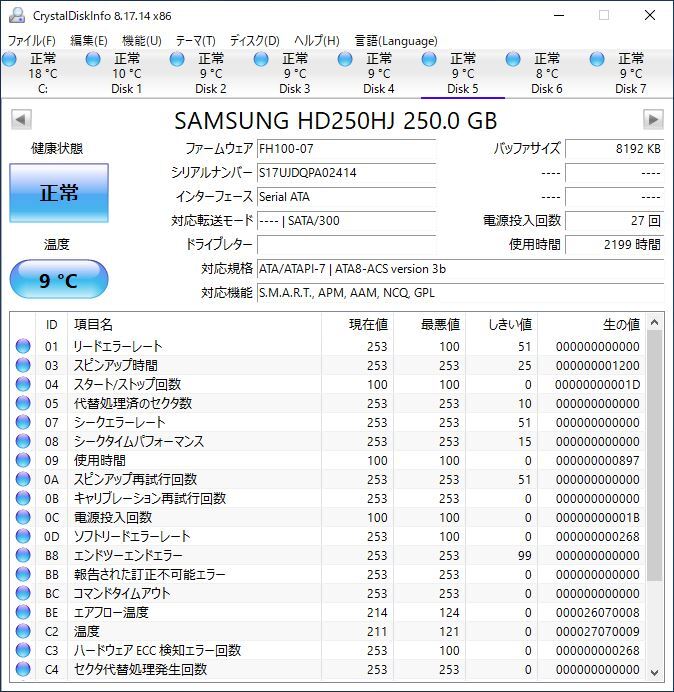Click status orb for ID 0B キャリブレーション再試行回数
Image resolution: width=674 pixels, height=692 pixels.
23,498
